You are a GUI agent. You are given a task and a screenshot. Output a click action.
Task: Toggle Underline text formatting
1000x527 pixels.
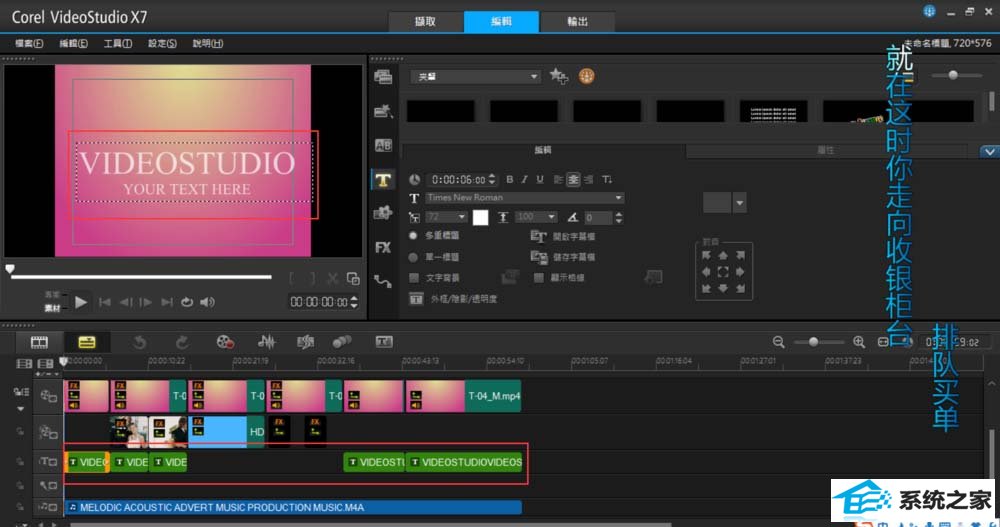tap(540, 179)
